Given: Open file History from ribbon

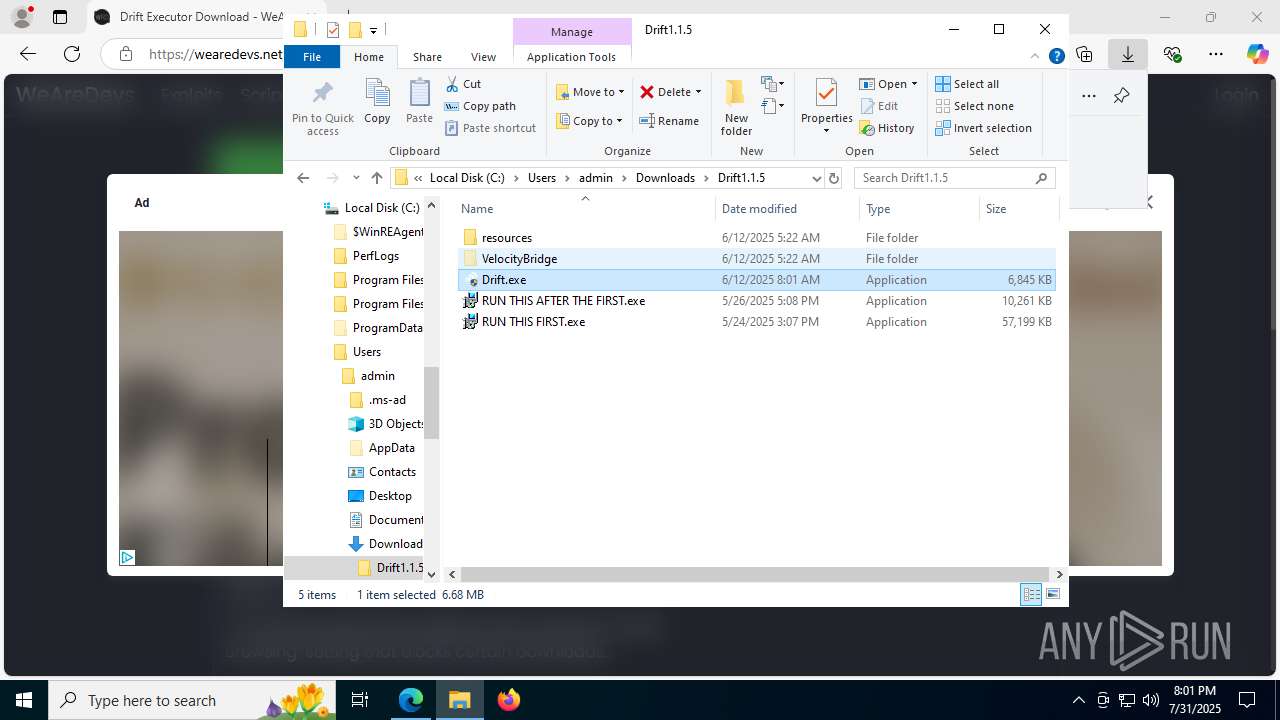Looking at the screenshot, I should click(887, 128).
